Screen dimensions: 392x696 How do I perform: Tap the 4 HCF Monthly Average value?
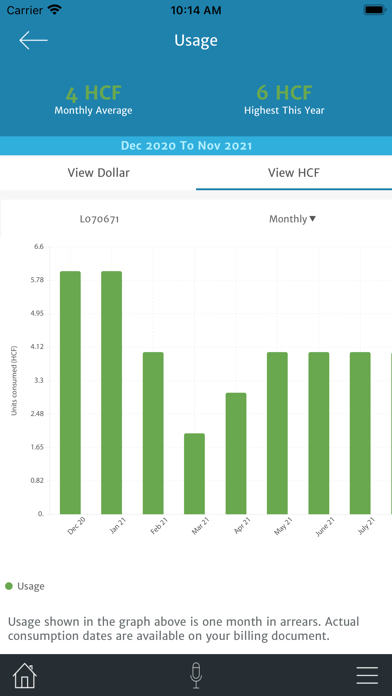93,94
